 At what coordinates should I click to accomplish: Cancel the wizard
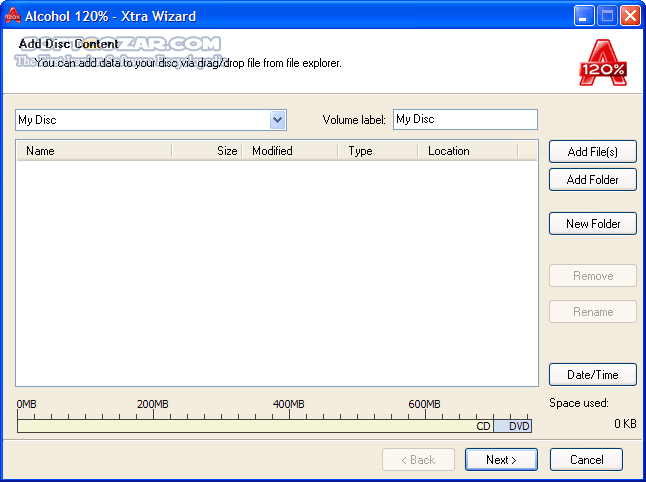[586, 460]
